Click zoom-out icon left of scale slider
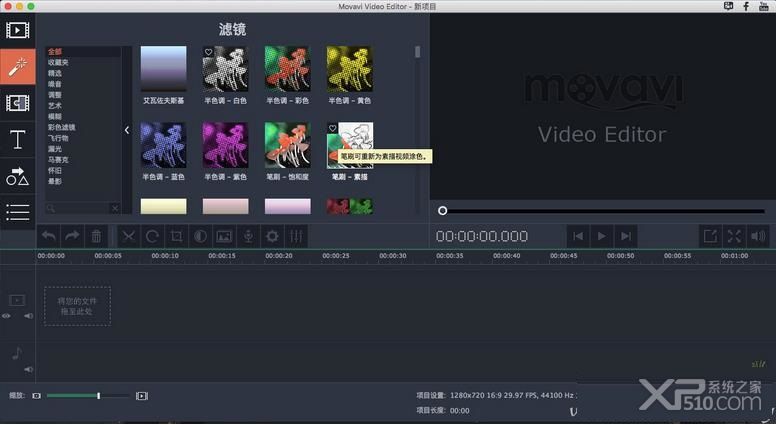The image size is (776, 425). pos(36,396)
